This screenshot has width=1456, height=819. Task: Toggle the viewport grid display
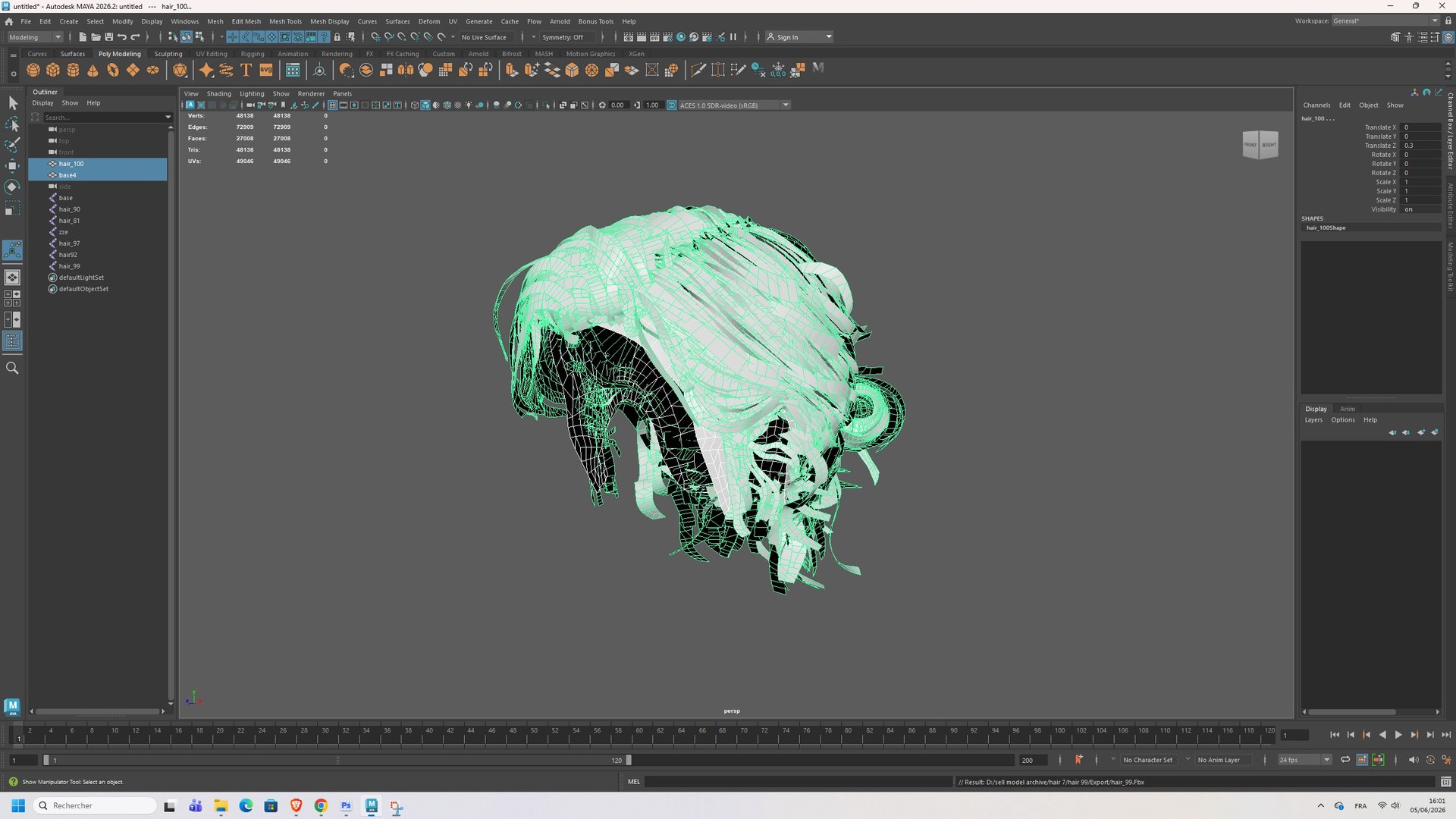pyautogui.click(x=332, y=105)
